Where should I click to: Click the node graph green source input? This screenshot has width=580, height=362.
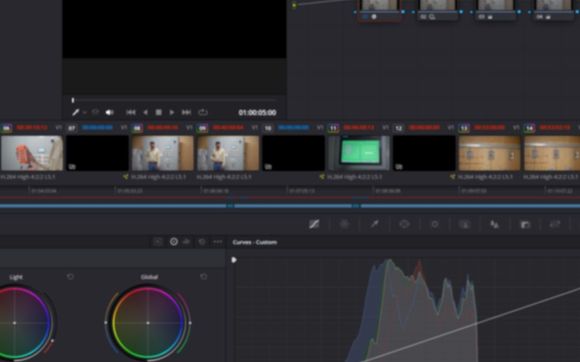(x=294, y=5)
